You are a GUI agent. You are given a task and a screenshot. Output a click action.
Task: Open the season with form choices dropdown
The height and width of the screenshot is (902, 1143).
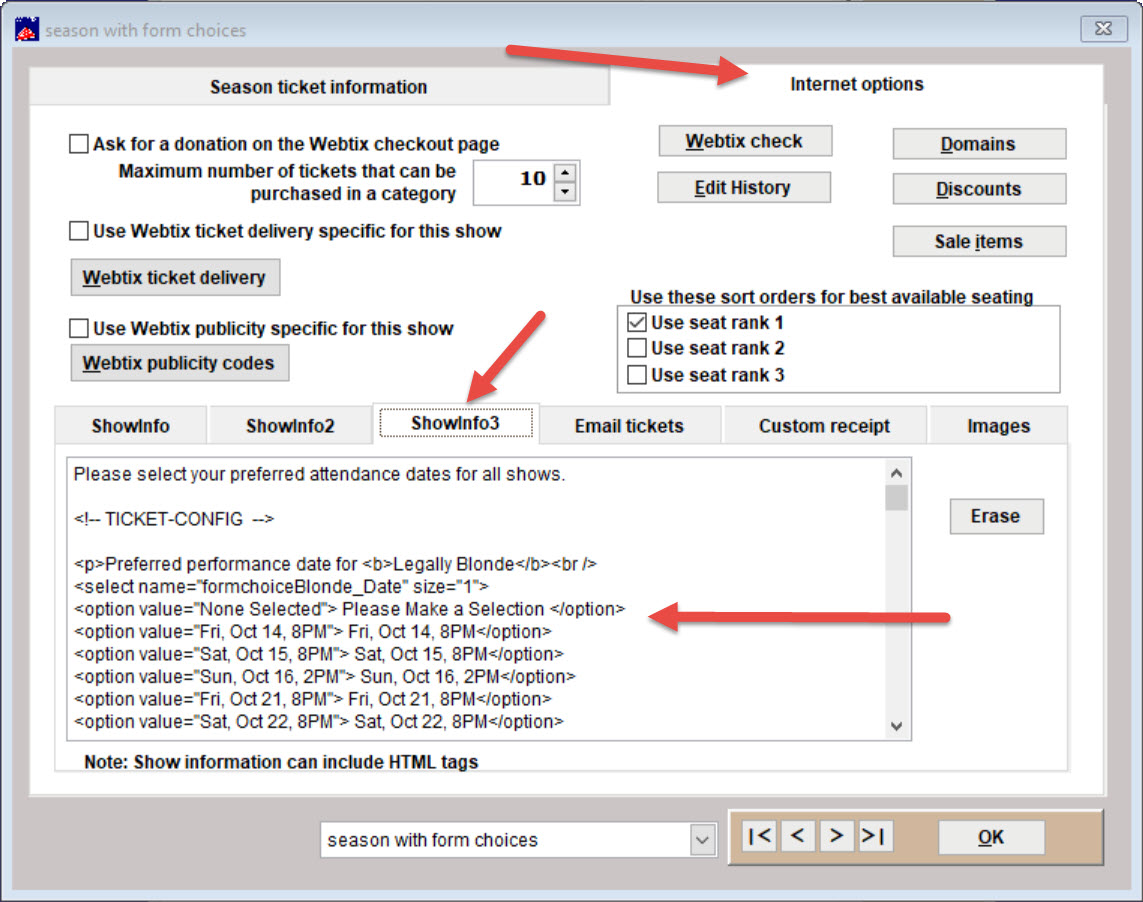coord(702,840)
